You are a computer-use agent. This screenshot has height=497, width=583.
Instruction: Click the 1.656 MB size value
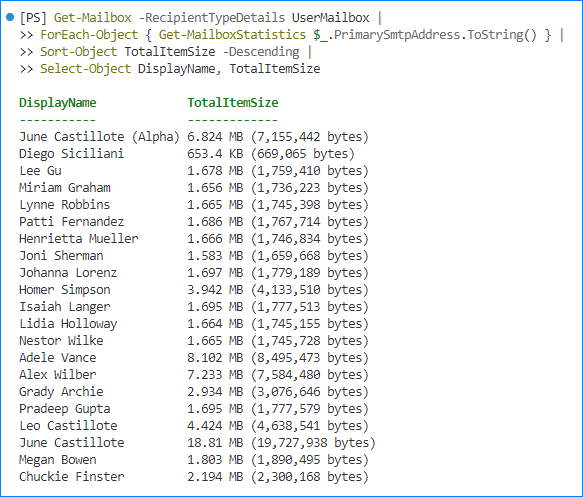click(x=215, y=188)
